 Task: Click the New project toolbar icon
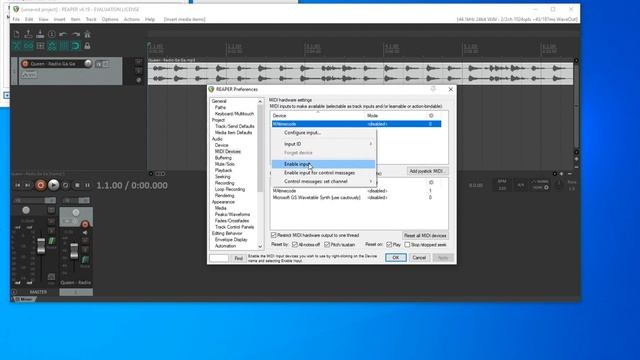tap(16, 34)
